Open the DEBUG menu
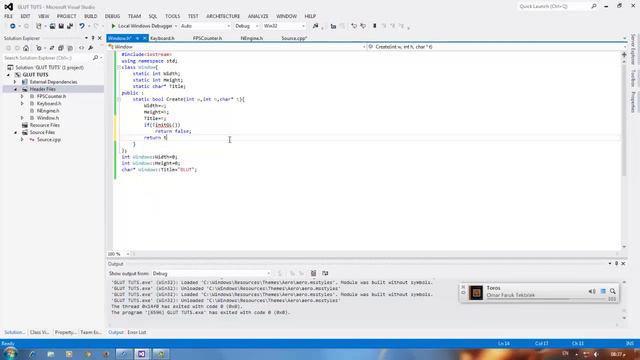Image resolution: width=640 pixels, height=360 pixels. click(112, 16)
